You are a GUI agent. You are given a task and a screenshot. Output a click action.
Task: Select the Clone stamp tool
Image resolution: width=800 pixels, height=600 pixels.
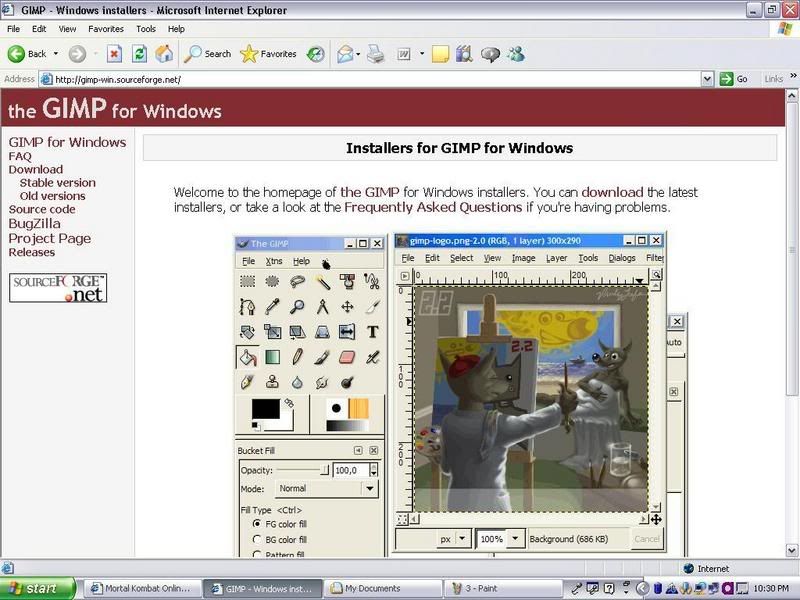272,382
